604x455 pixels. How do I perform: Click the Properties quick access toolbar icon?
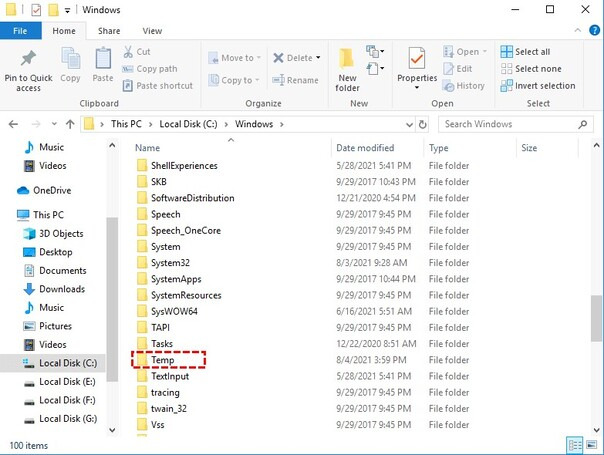click(36, 10)
